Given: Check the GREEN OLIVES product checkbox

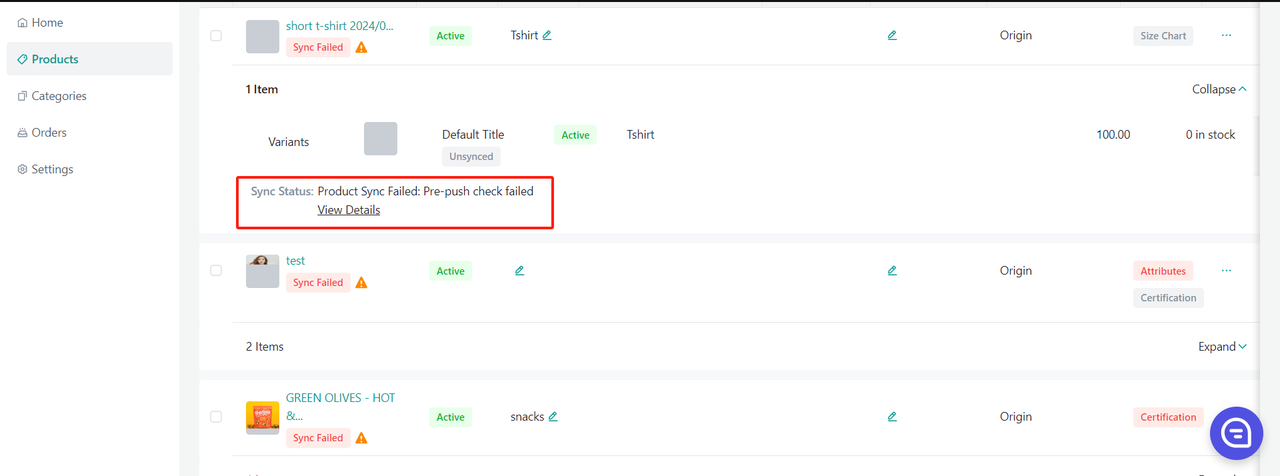Looking at the screenshot, I should pyautogui.click(x=216, y=417).
